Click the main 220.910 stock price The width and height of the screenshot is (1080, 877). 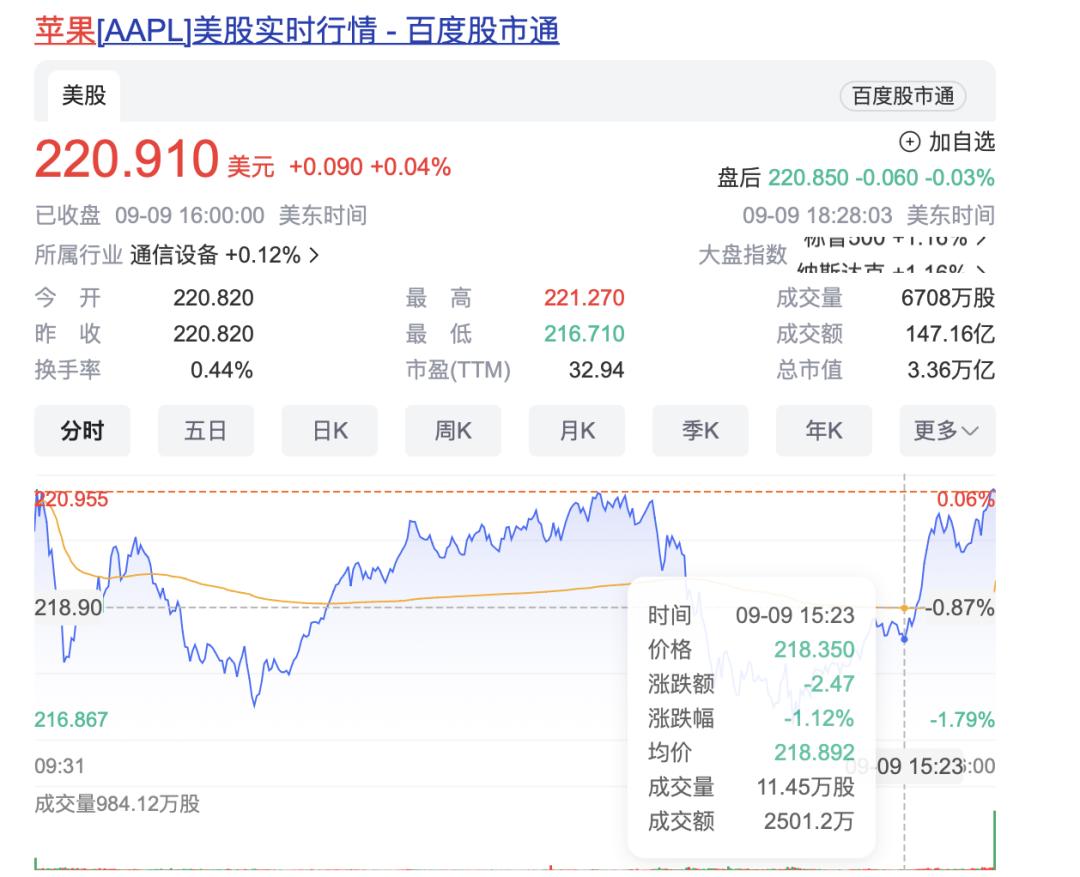click(126, 160)
